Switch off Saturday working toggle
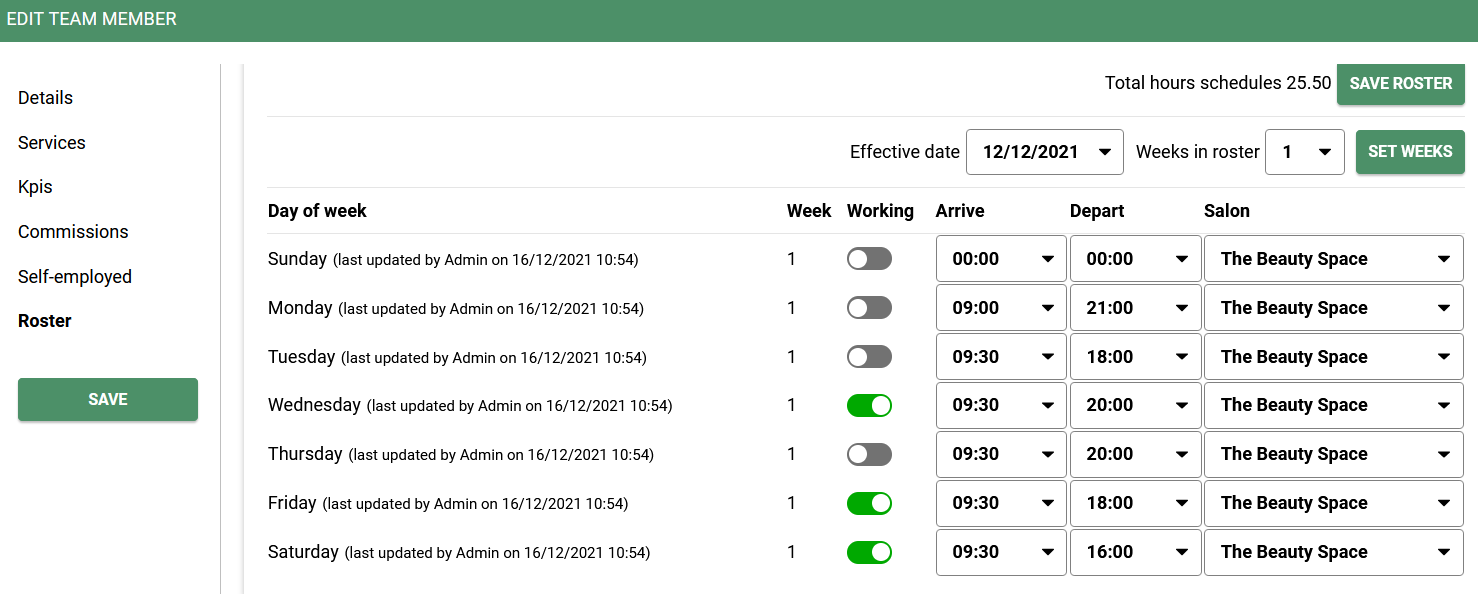 [x=869, y=552]
